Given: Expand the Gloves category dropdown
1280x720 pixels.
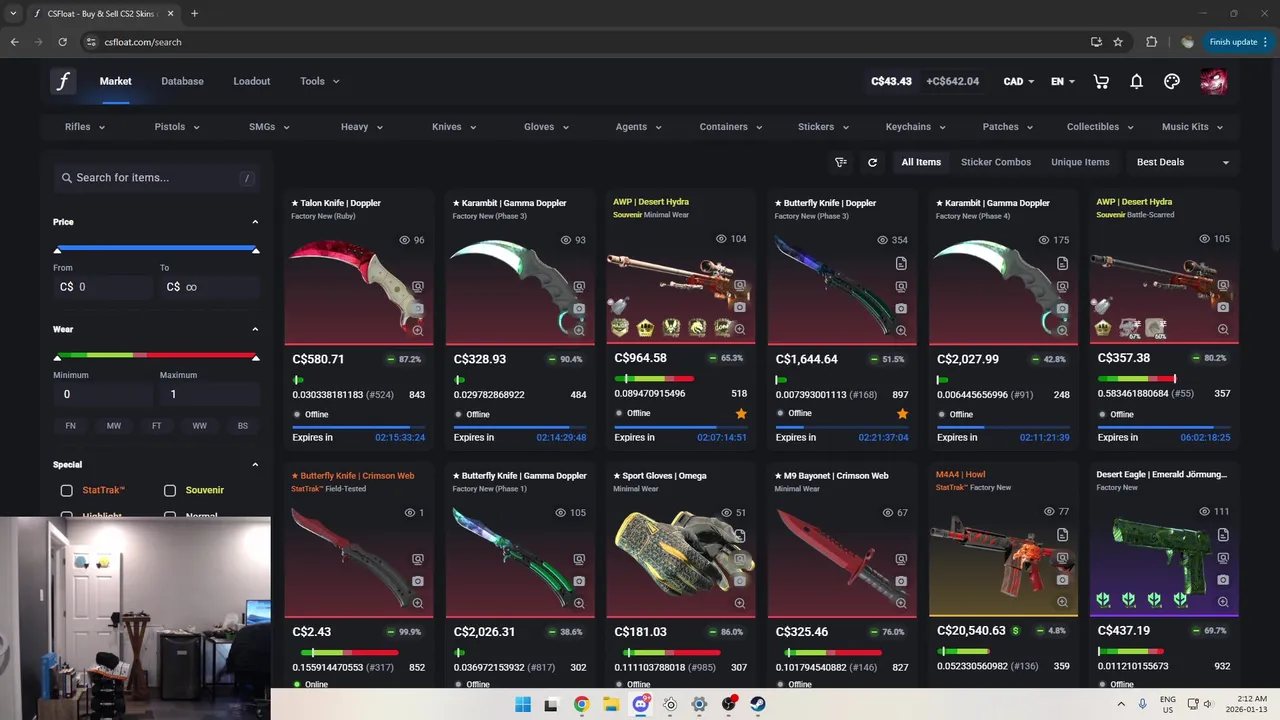Looking at the screenshot, I should click(546, 127).
